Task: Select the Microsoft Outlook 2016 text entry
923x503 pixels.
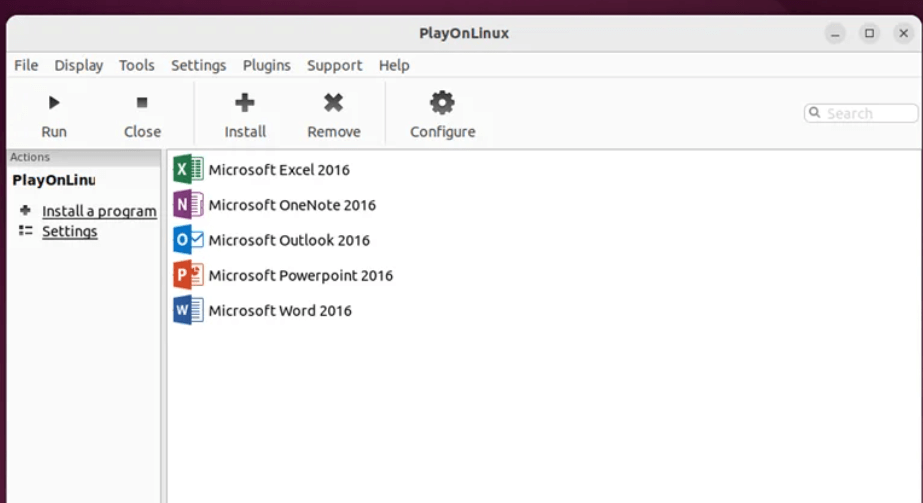Action: click(289, 241)
